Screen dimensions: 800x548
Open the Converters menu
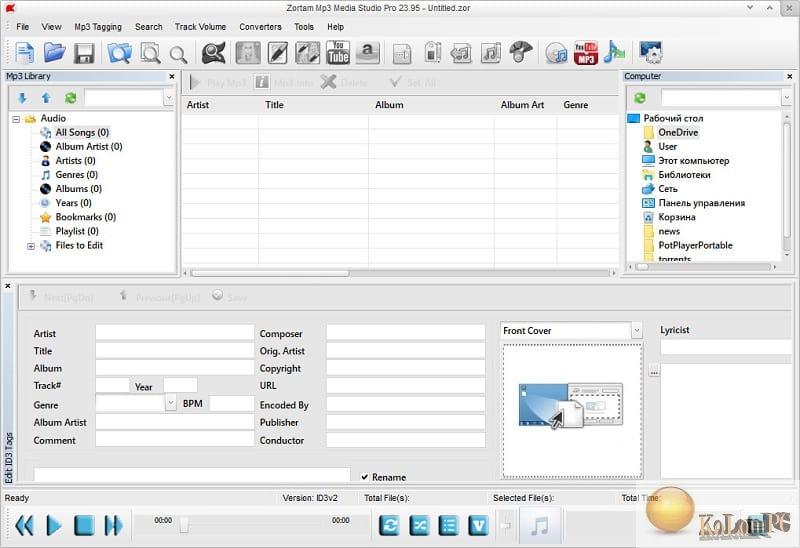tap(260, 27)
